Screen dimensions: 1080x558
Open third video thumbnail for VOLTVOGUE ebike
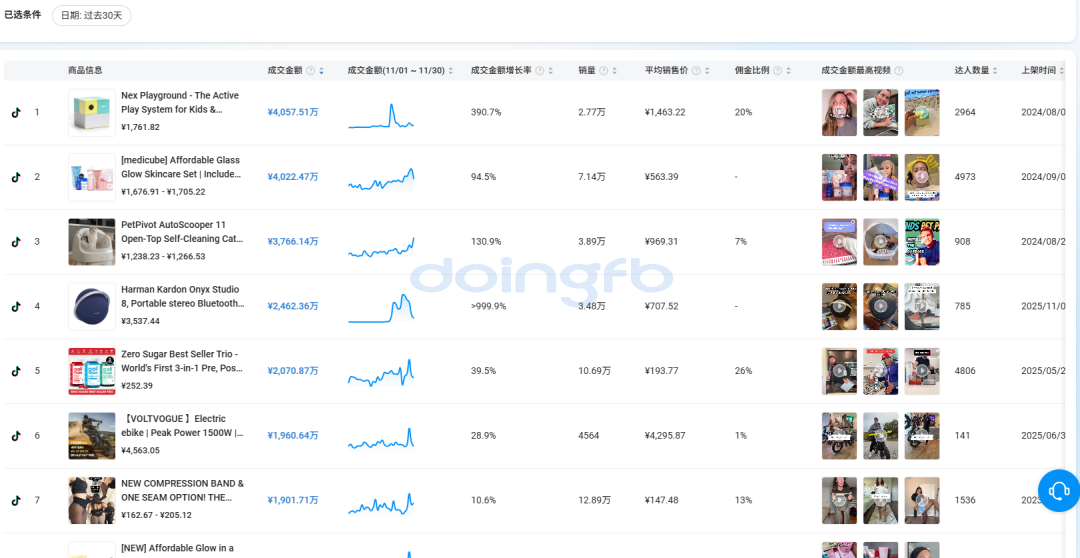coord(921,436)
